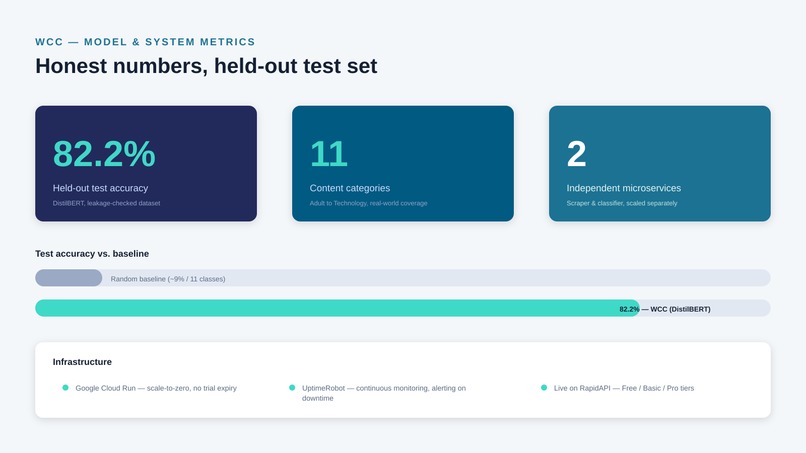806x453 pixels.
Task: Click the gray random baseline bar fill
Action: point(68,278)
